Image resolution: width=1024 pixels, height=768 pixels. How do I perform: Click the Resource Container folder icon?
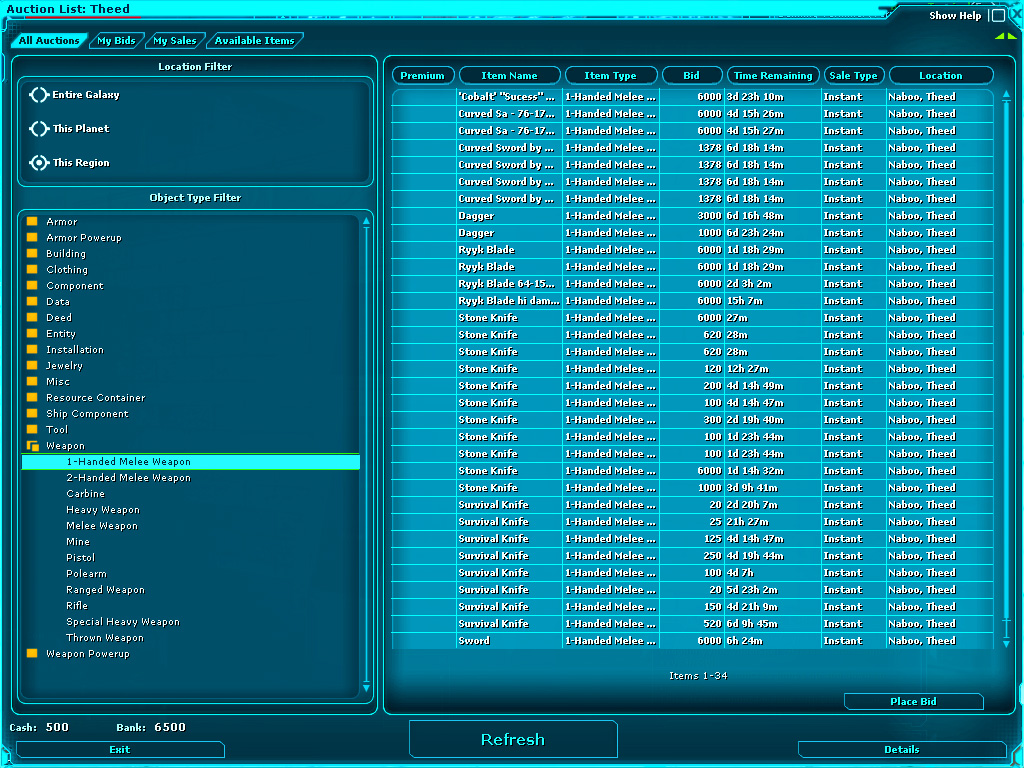coord(32,398)
